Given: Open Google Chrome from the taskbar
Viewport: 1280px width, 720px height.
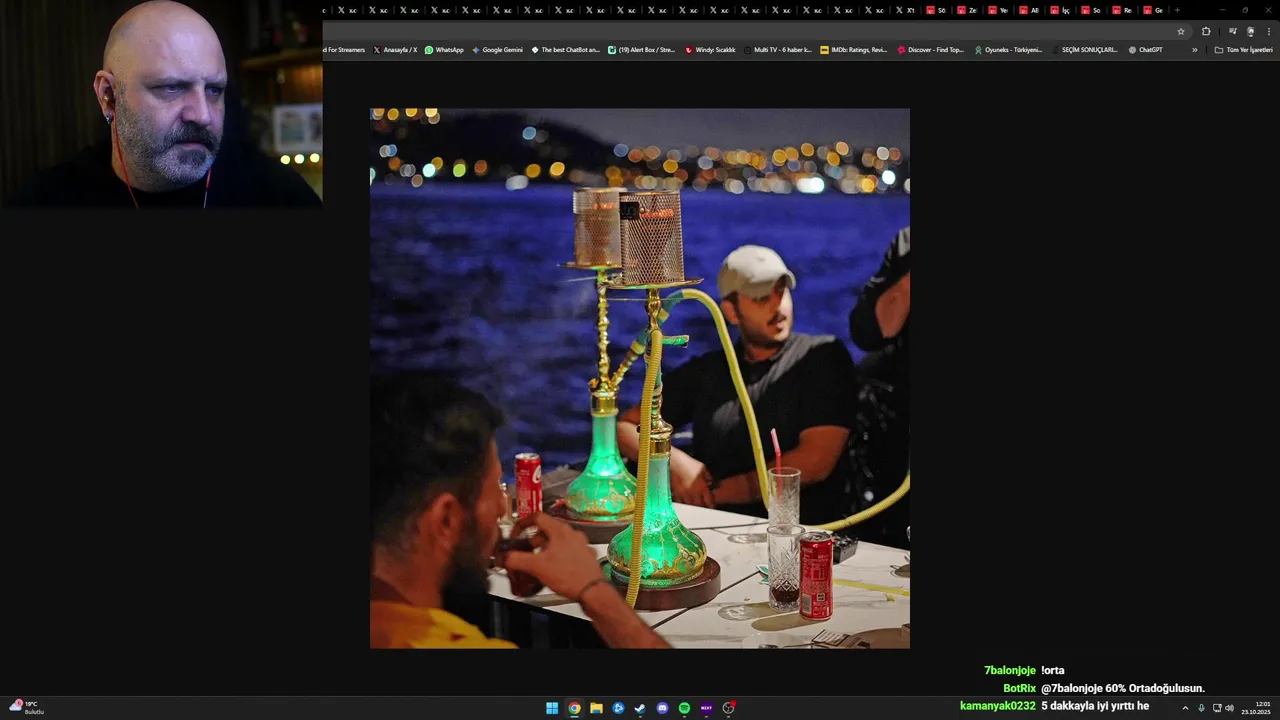Looking at the screenshot, I should (x=574, y=708).
